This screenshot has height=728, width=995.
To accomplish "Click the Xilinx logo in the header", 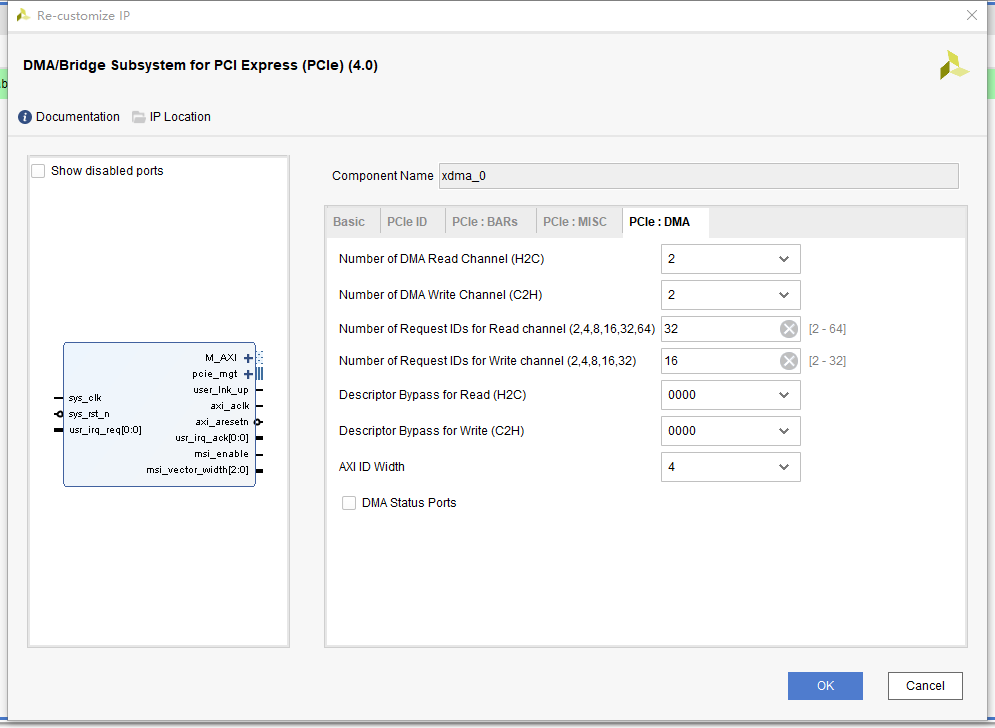I will (954, 65).
